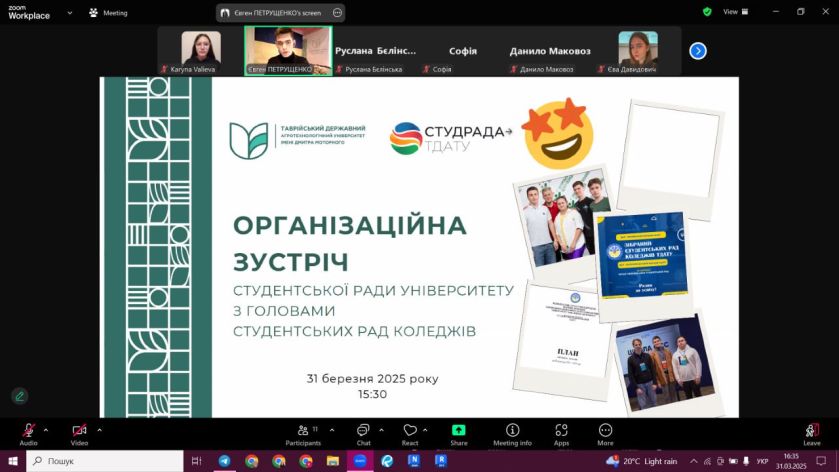The width and height of the screenshot is (839, 472).
Task: Open the React emoji menu
Action: pos(410,430)
